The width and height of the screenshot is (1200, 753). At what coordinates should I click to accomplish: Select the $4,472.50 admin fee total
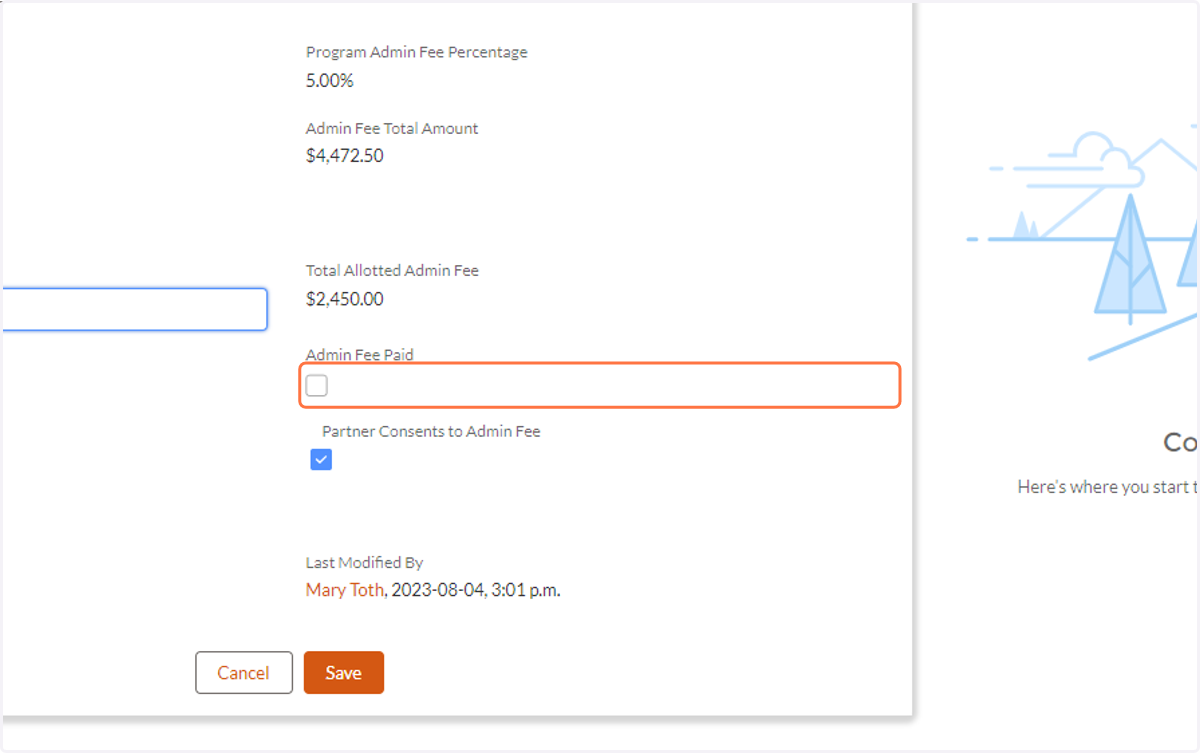tap(345, 156)
